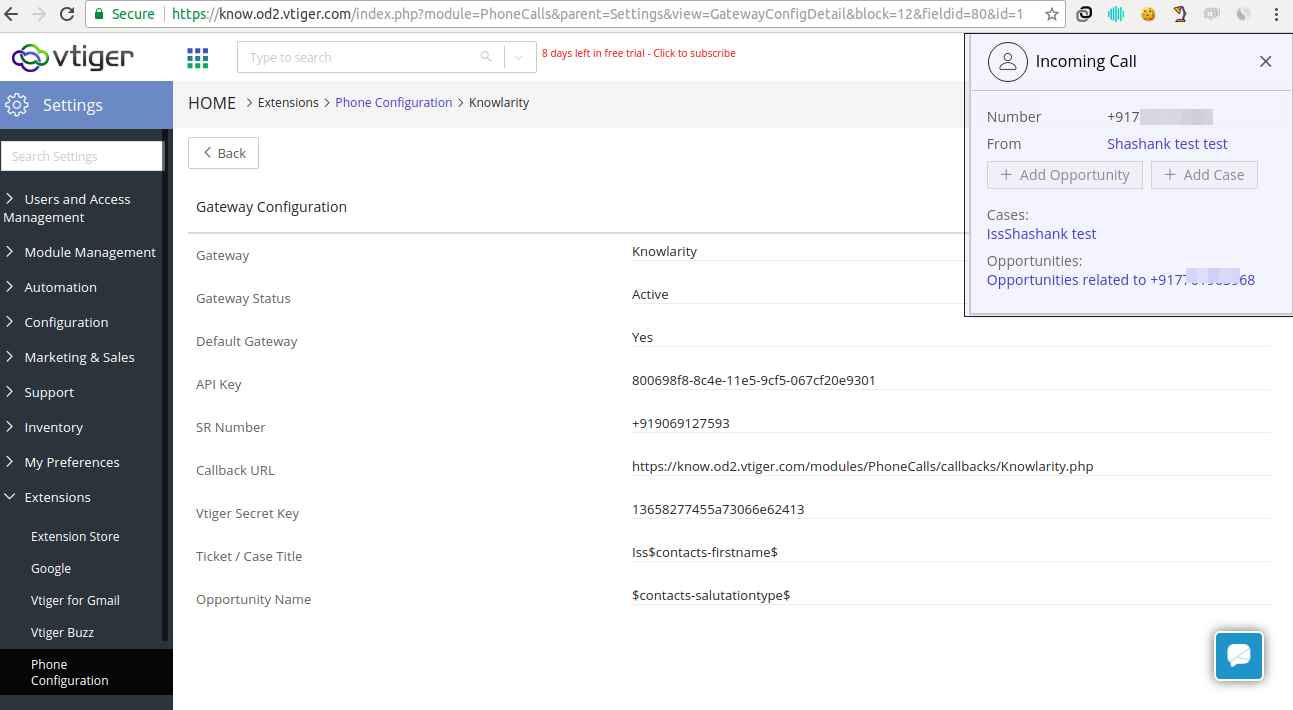Open Opportunities related to number link

pos(1121,280)
